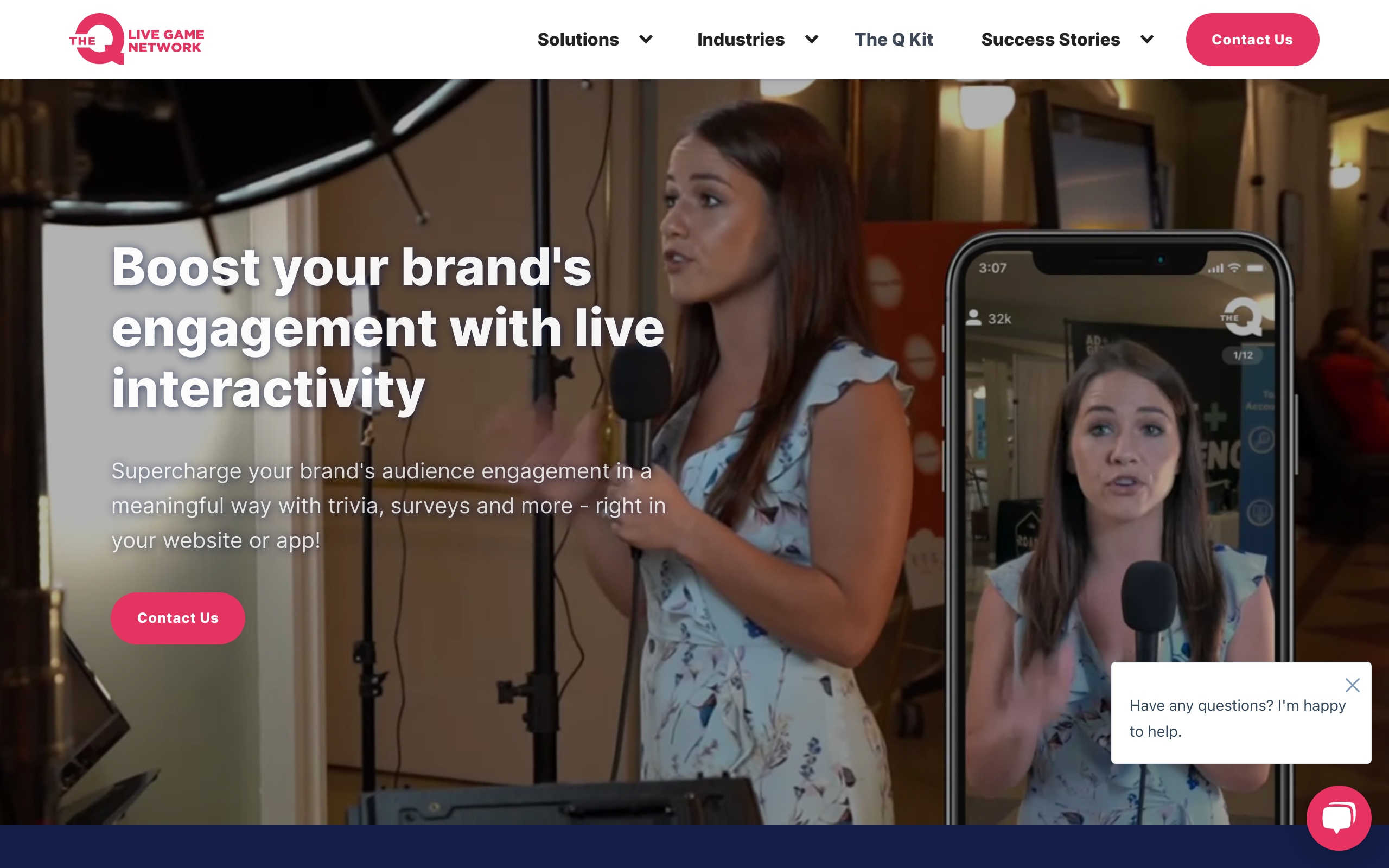Open the Industries menu item
1389x868 pixels.
pos(741,39)
